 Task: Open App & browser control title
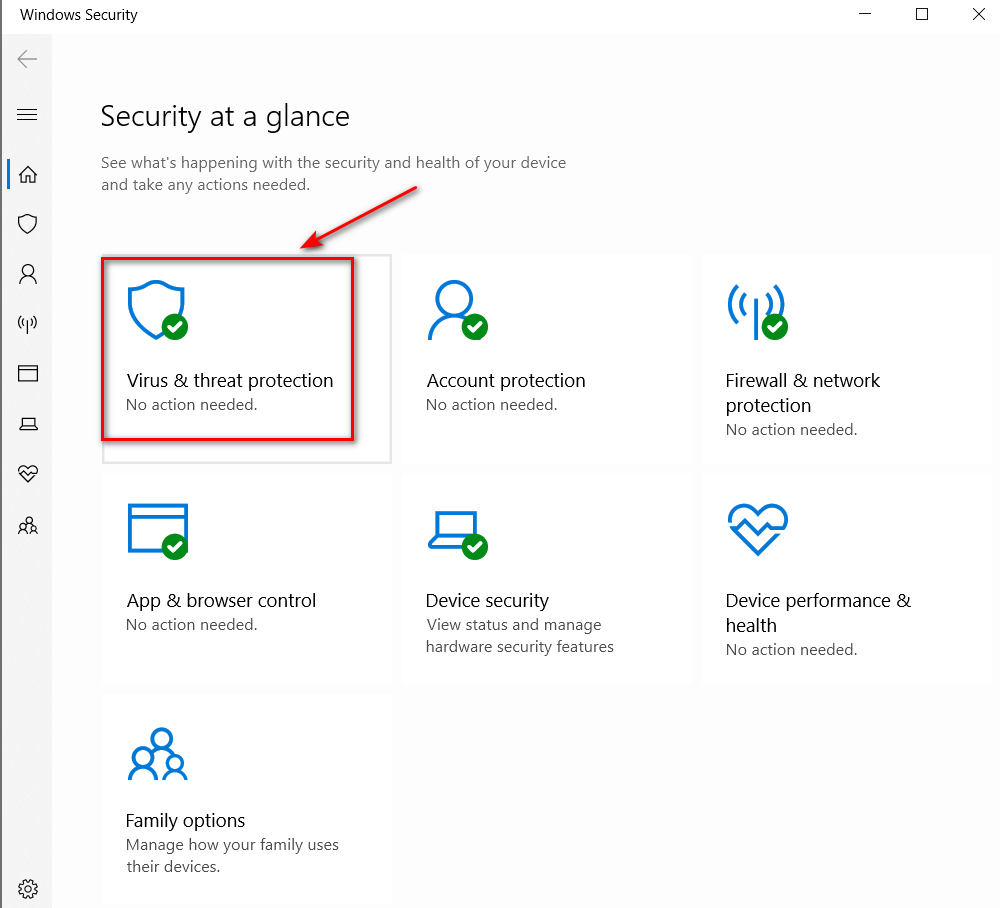[221, 601]
